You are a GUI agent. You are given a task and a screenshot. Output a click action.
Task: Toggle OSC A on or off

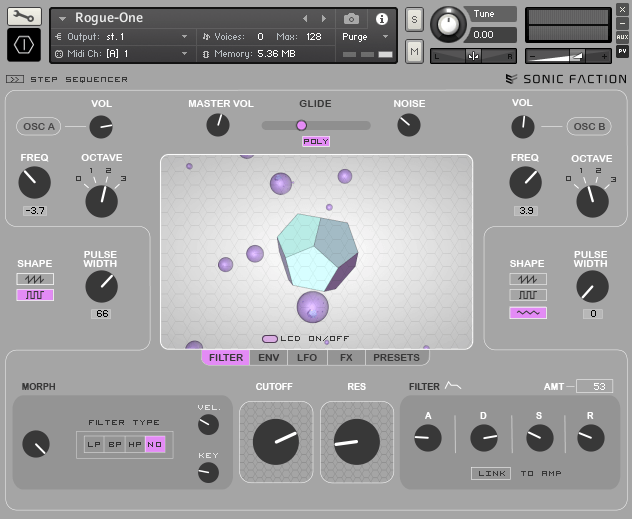pos(39,127)
